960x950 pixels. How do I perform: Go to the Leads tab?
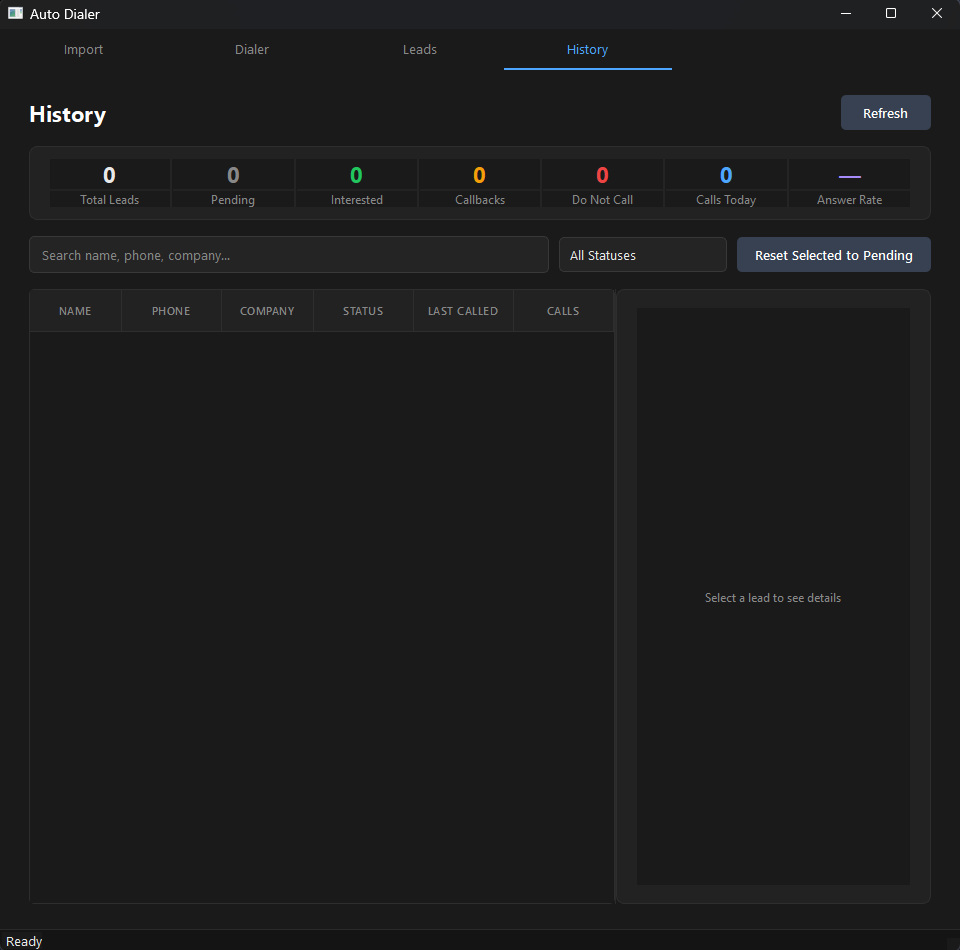(x=419, y=50)
